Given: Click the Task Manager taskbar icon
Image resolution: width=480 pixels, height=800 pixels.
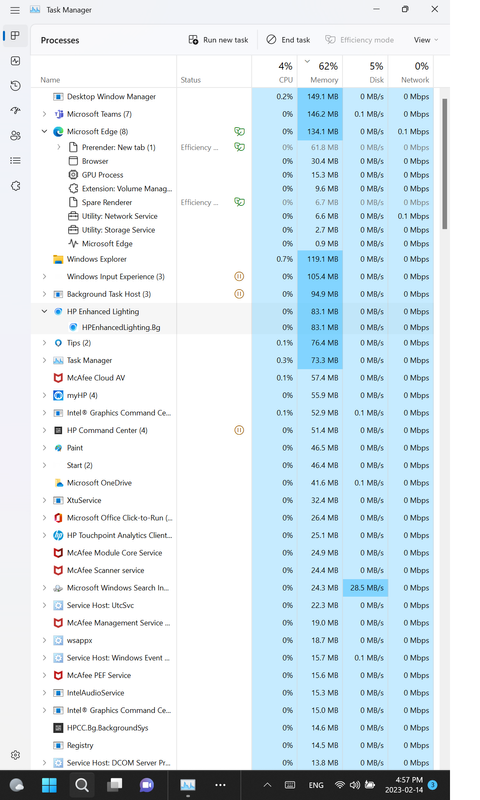Looking at the screenshot, I should 188,785.
